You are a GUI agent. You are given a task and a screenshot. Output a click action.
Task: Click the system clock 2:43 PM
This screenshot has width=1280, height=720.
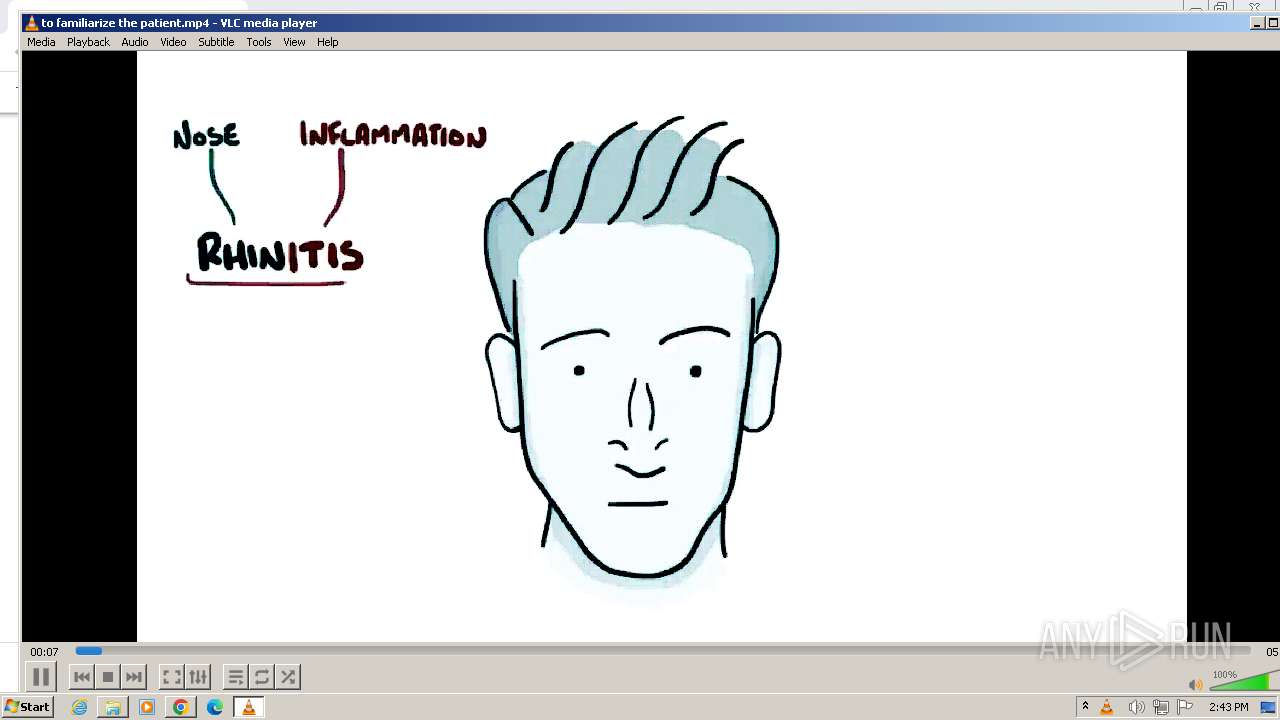[1228, 707]
